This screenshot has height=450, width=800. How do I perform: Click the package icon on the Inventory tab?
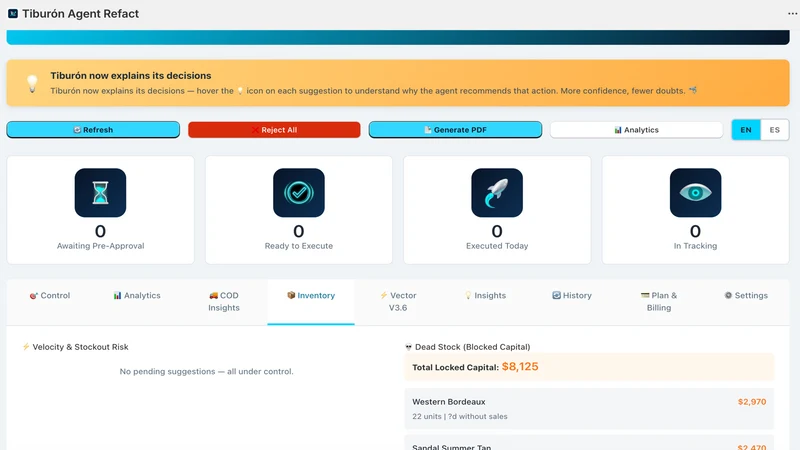291,295
